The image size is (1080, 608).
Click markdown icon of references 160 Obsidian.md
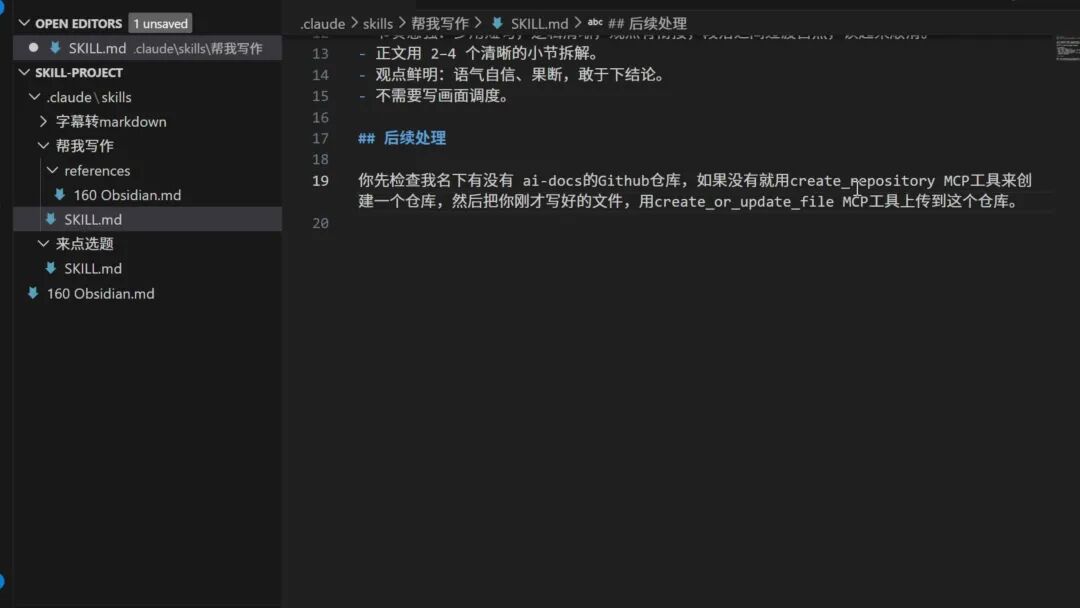click(x=60, y=195)
